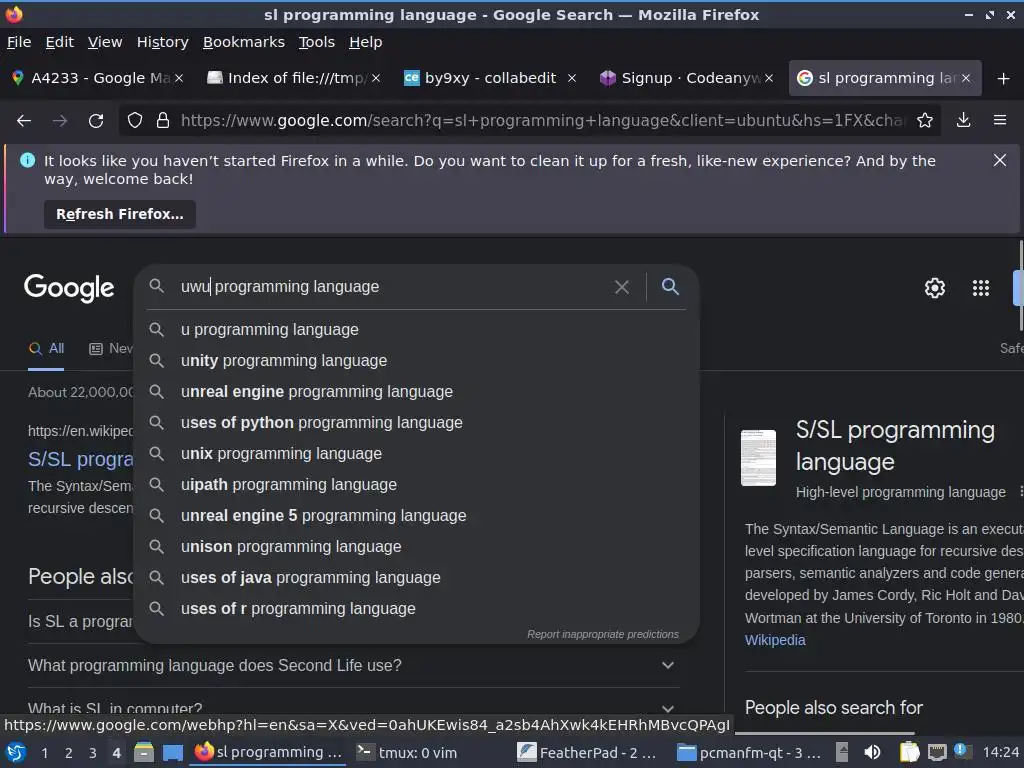Viewport: 1024px width, 768px height.
Task: Choose suggestion 'uses of python programming language'
Action: coord(417,423)
